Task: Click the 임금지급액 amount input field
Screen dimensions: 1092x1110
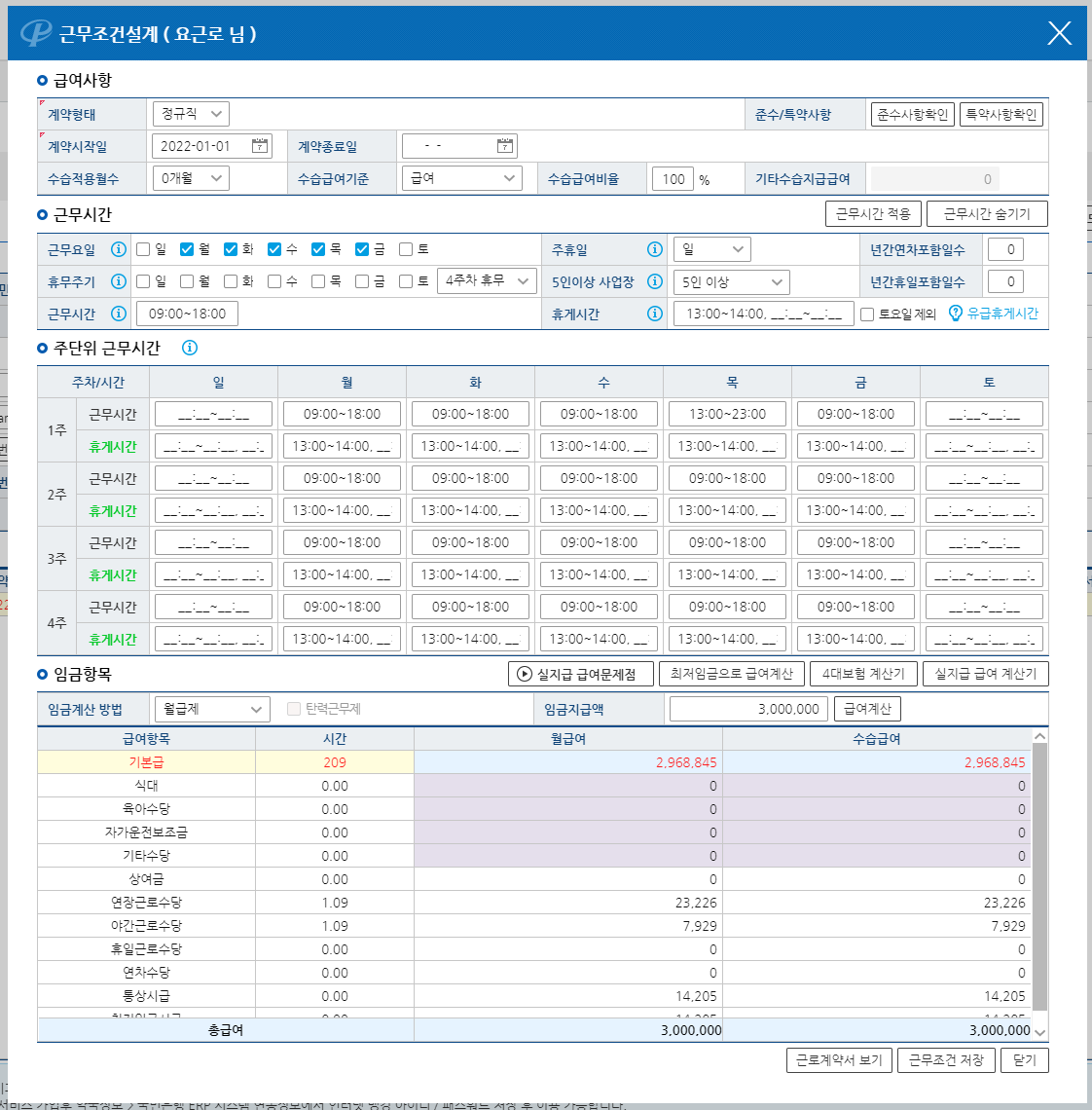Action: (747, 709)
